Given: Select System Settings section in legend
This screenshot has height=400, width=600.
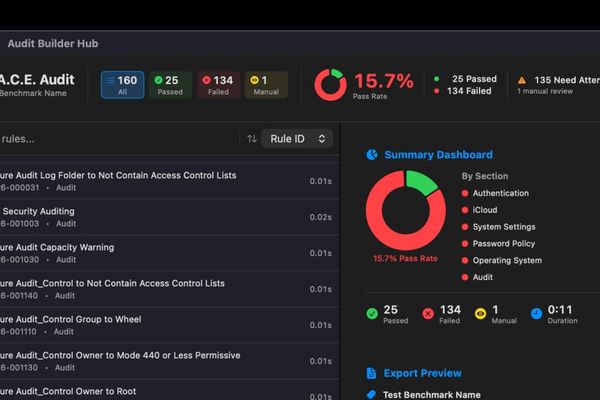Looking at the screenshot, I should pyautogui.click(x=499, y=227).
